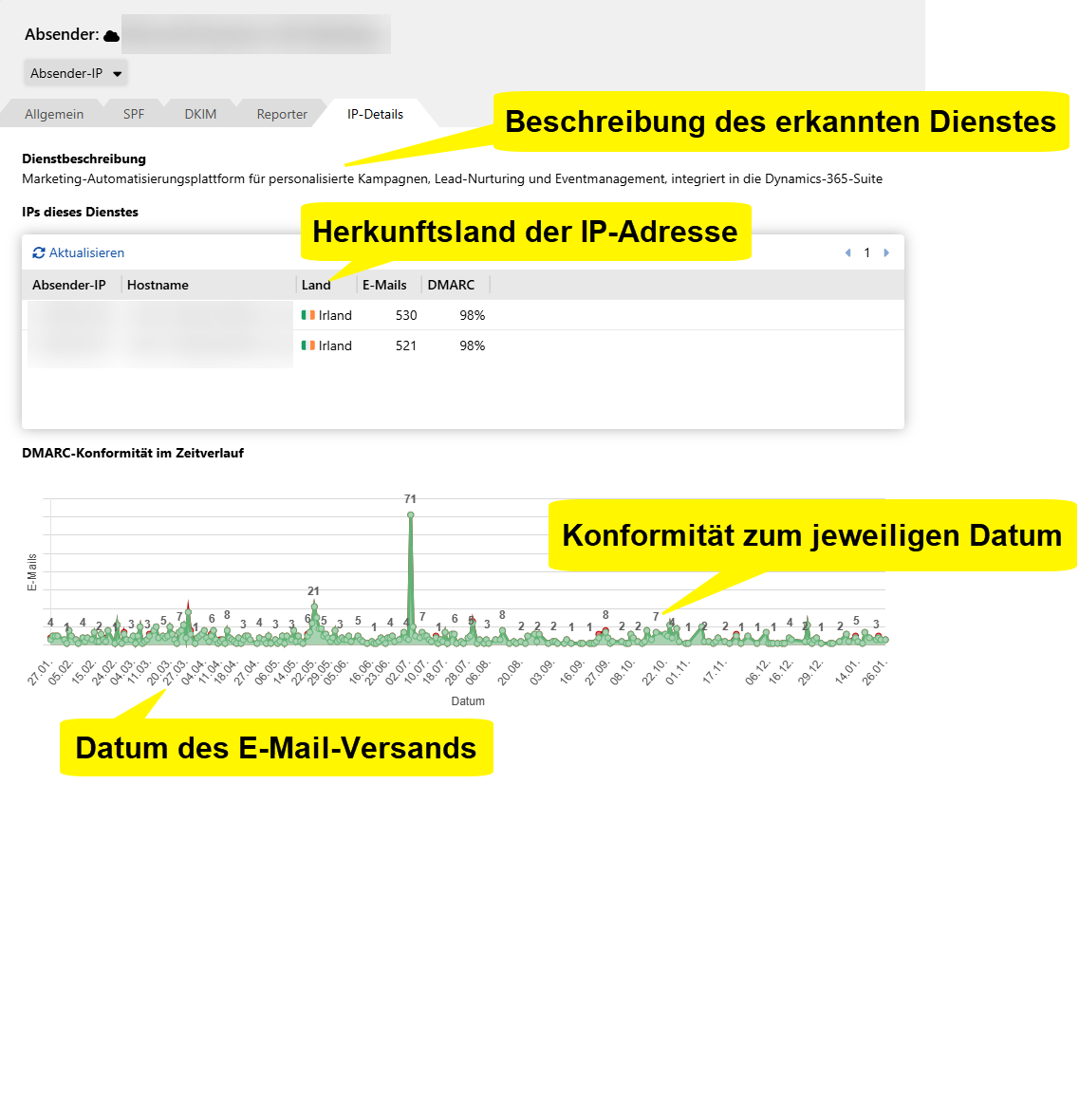Click the cloud icon beside Absender

coord(111,36)
